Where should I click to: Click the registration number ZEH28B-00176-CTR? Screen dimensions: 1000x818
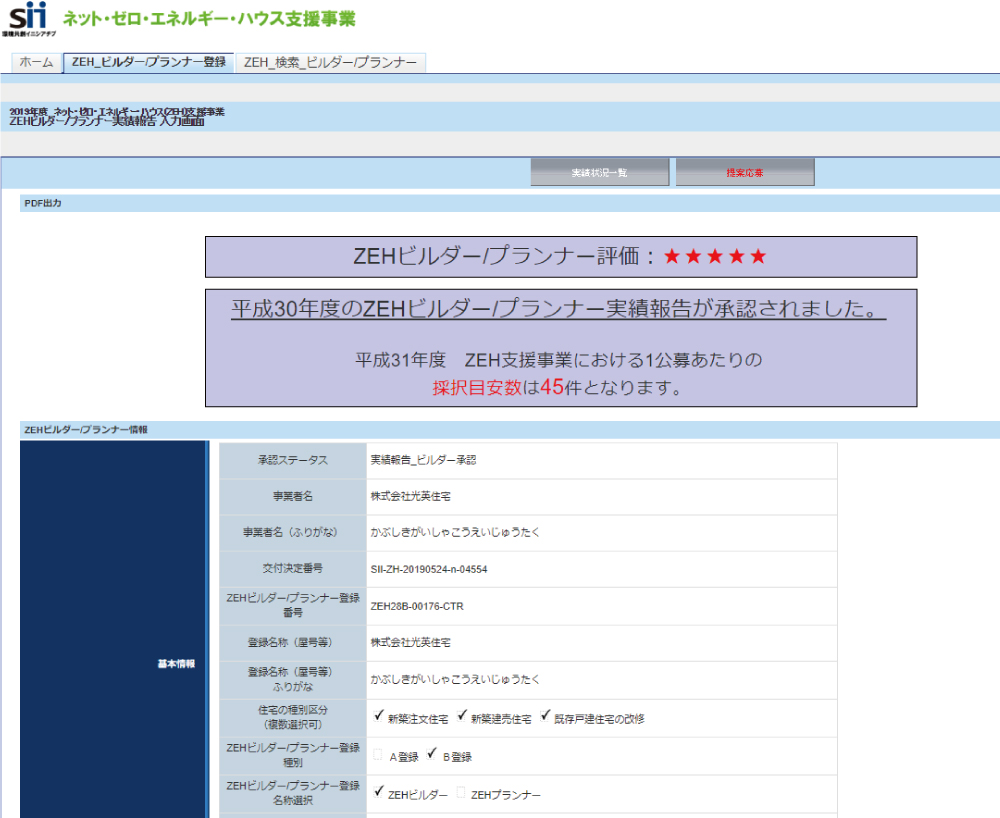coord(416,606)
